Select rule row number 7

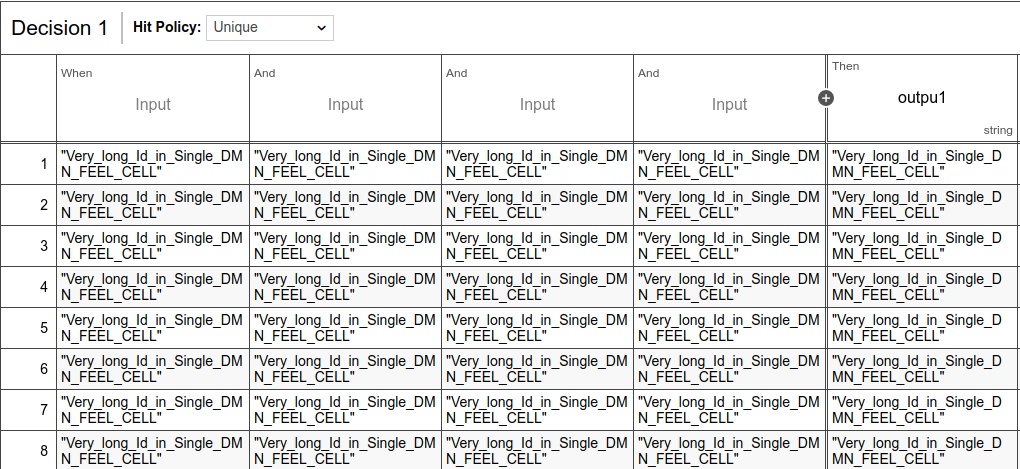29,410
